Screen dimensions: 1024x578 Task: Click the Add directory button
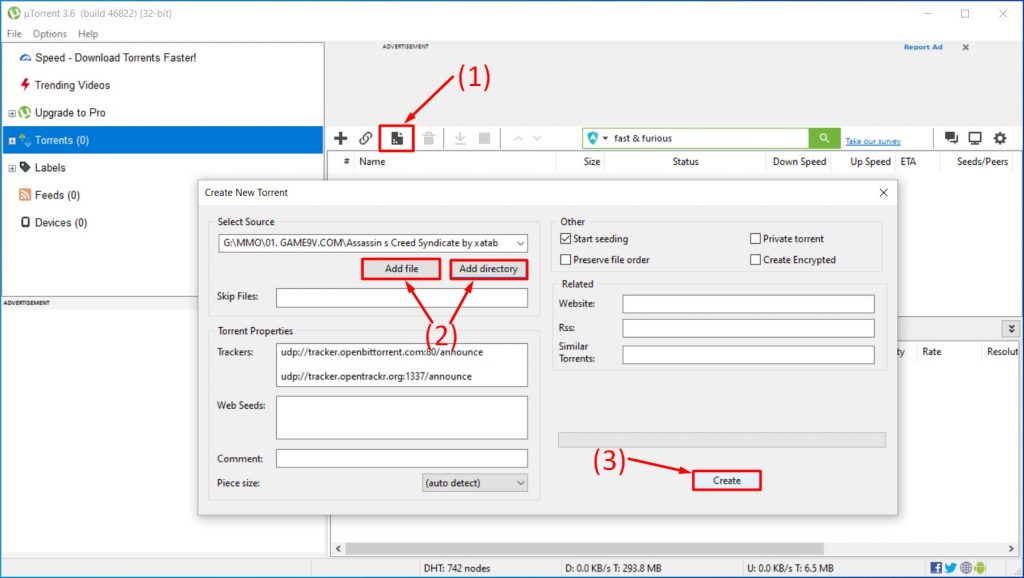pos(488,268)
